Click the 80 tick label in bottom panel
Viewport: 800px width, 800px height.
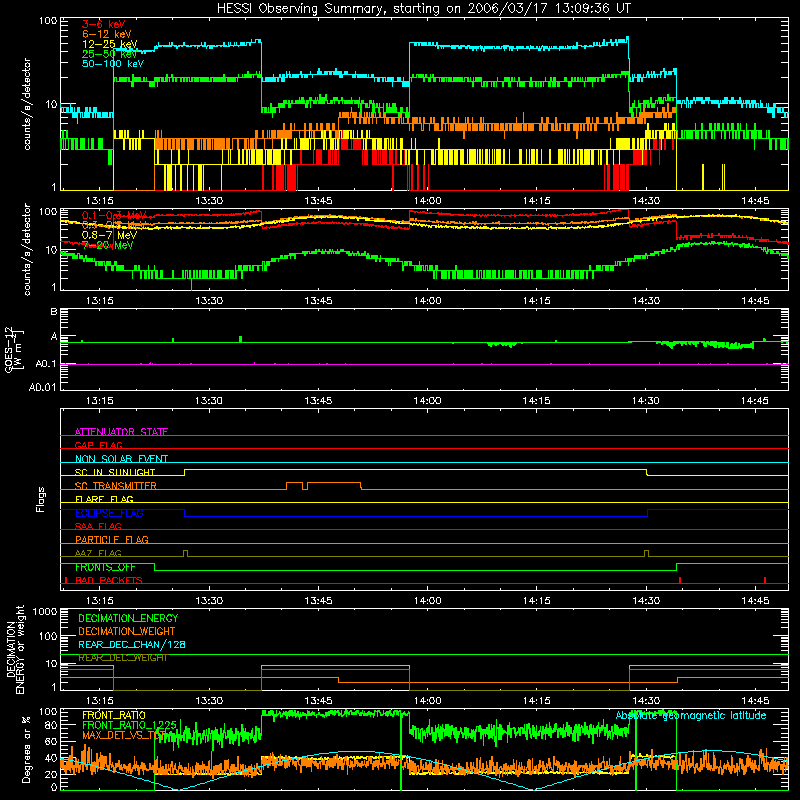(x=51, y=725)
